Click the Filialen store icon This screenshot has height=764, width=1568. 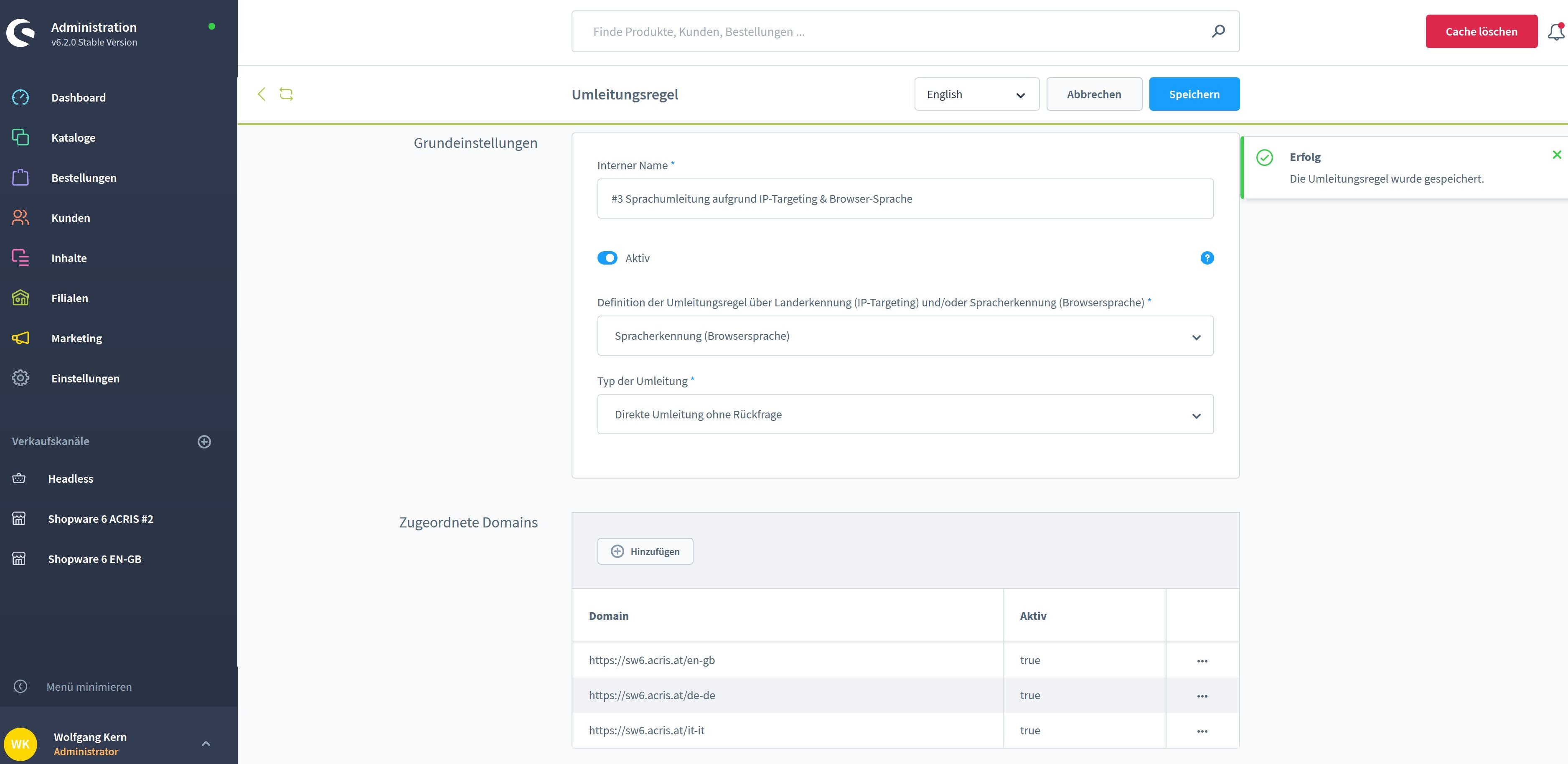20,298
